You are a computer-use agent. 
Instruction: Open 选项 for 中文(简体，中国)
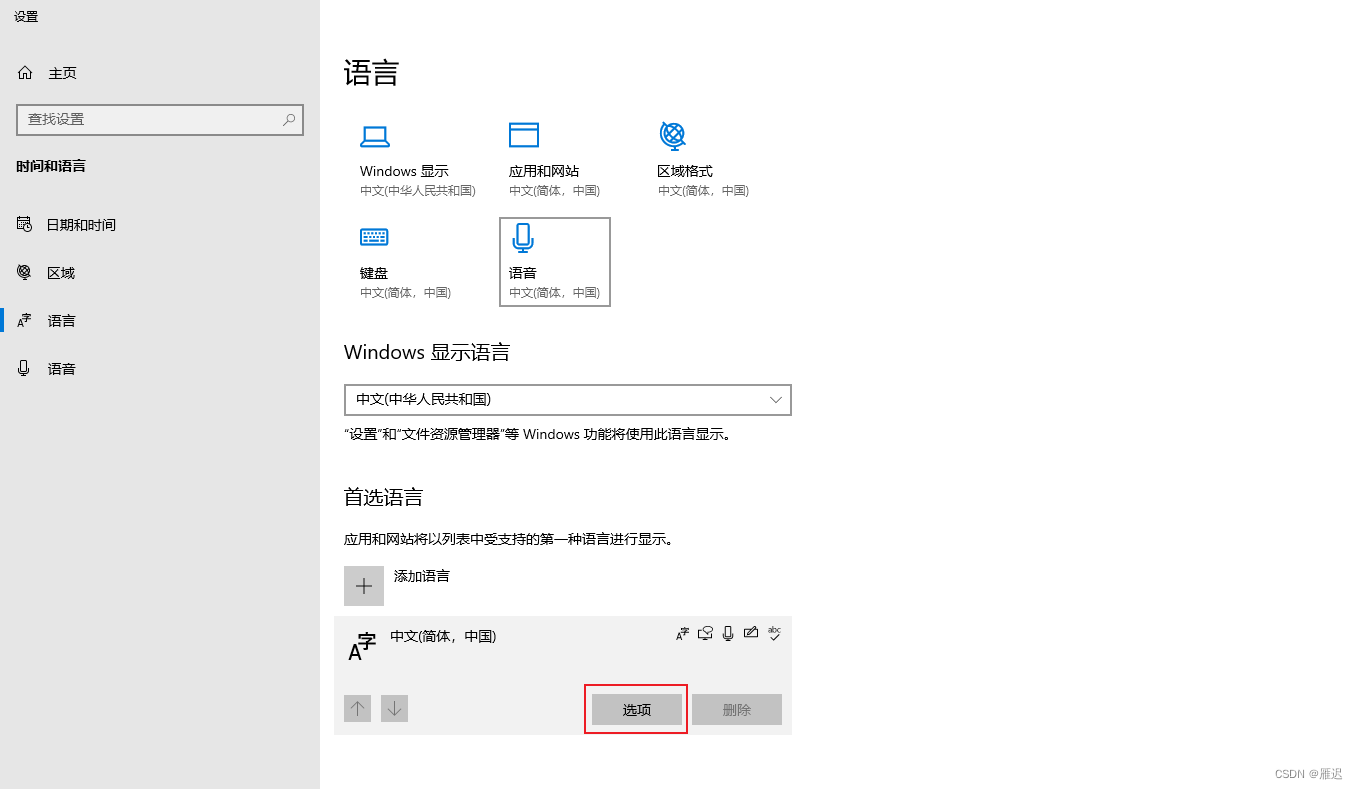point(637,710)
